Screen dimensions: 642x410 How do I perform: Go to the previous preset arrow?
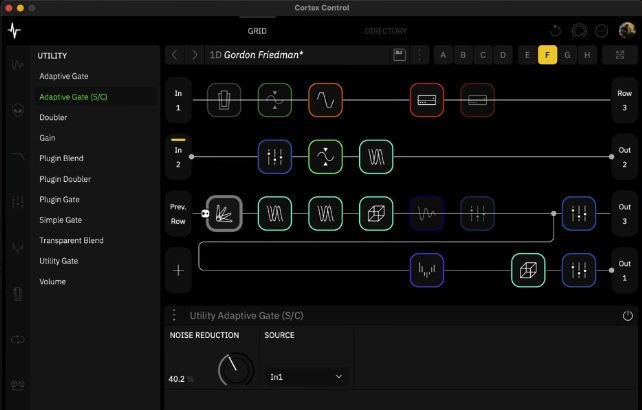pos(175,55)
